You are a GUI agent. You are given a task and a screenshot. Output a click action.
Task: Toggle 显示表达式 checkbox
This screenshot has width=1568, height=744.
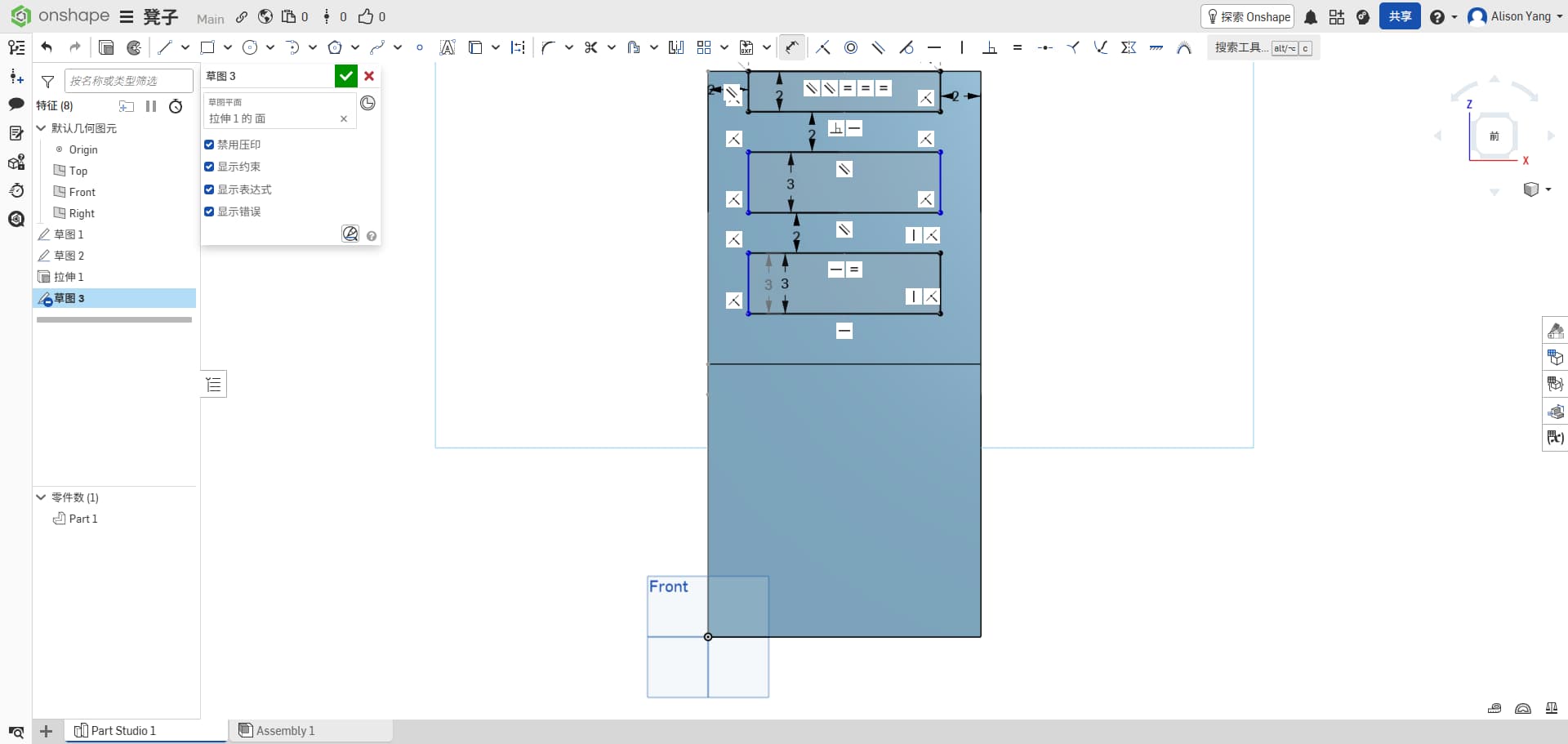pyautogui.click(x=209, y=189)
